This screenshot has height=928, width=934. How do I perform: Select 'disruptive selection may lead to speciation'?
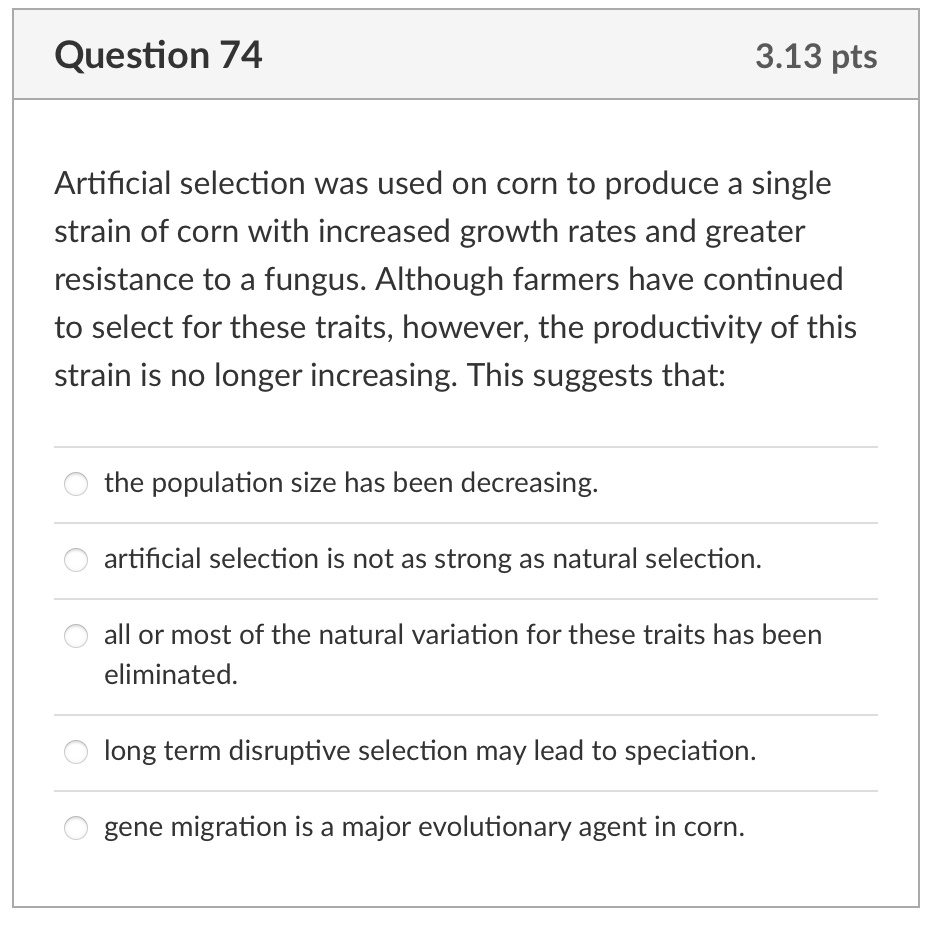click(75, 752)
